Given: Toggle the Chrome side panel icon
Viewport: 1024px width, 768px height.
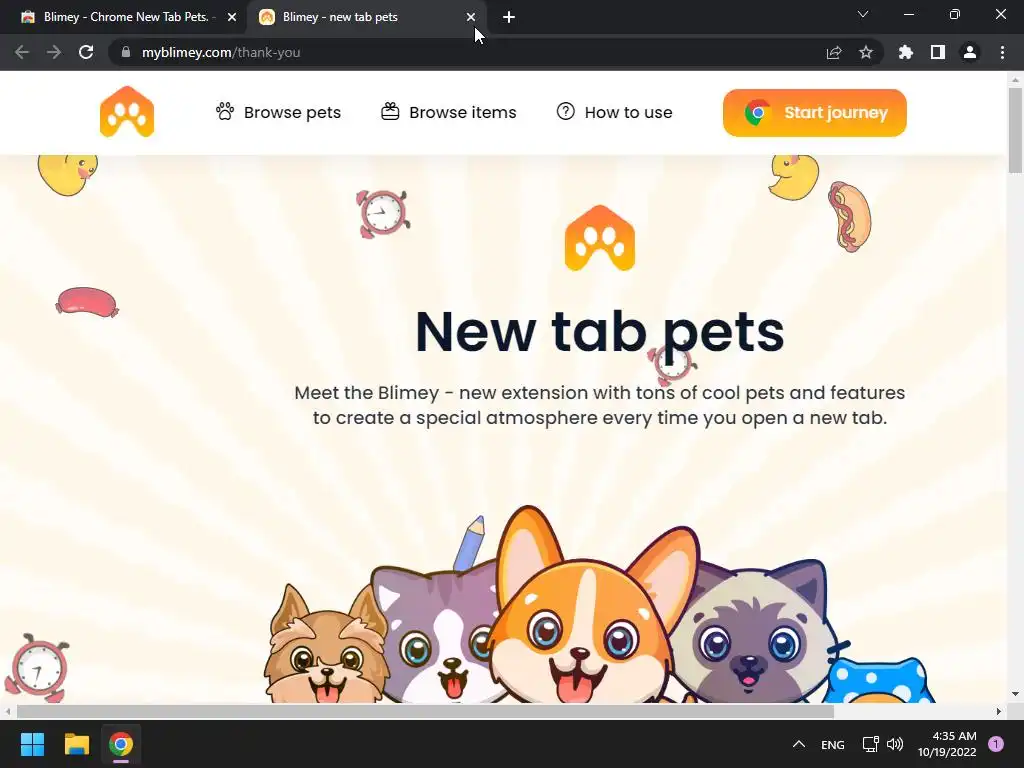Looking at the screenshot, I should (938, 52).
